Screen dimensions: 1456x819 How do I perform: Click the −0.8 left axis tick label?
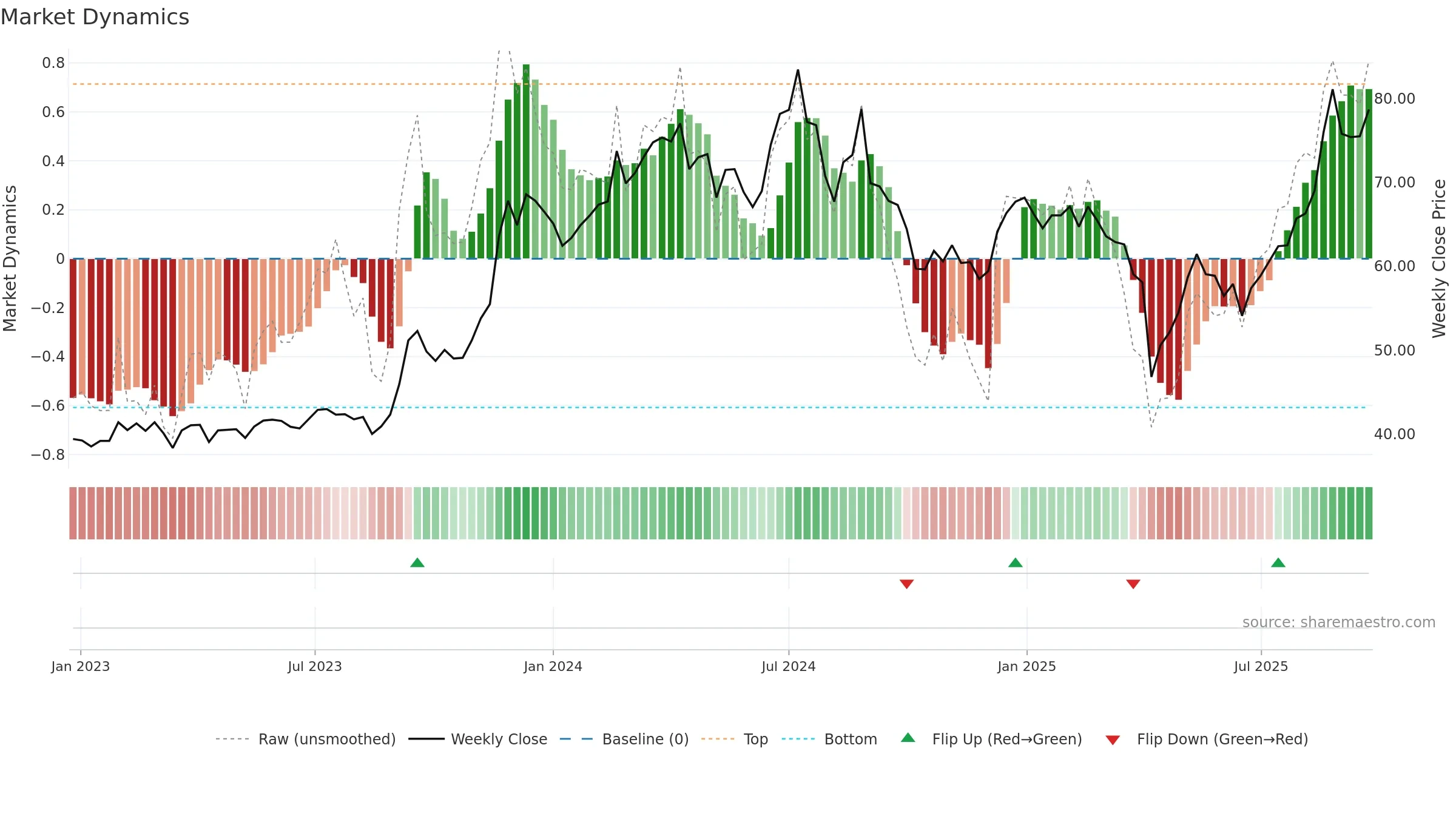coord(48,454)
